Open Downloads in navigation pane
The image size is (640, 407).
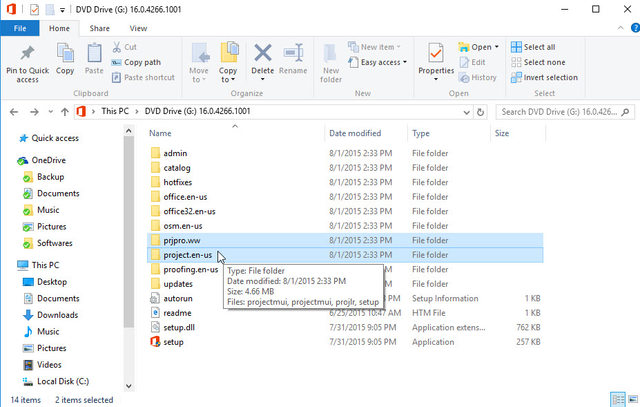click(x=57, y=315)
